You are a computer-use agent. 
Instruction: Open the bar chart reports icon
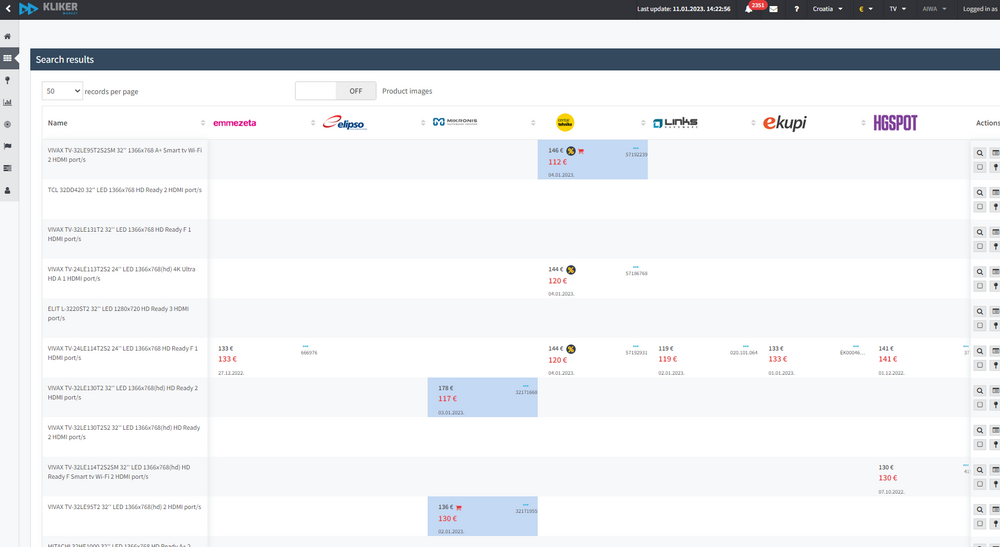coord(8,102)
